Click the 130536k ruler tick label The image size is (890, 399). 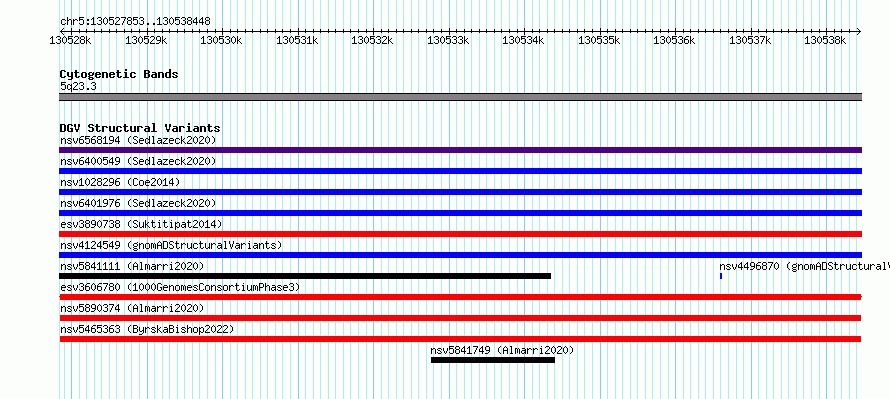tap(674, 40)
